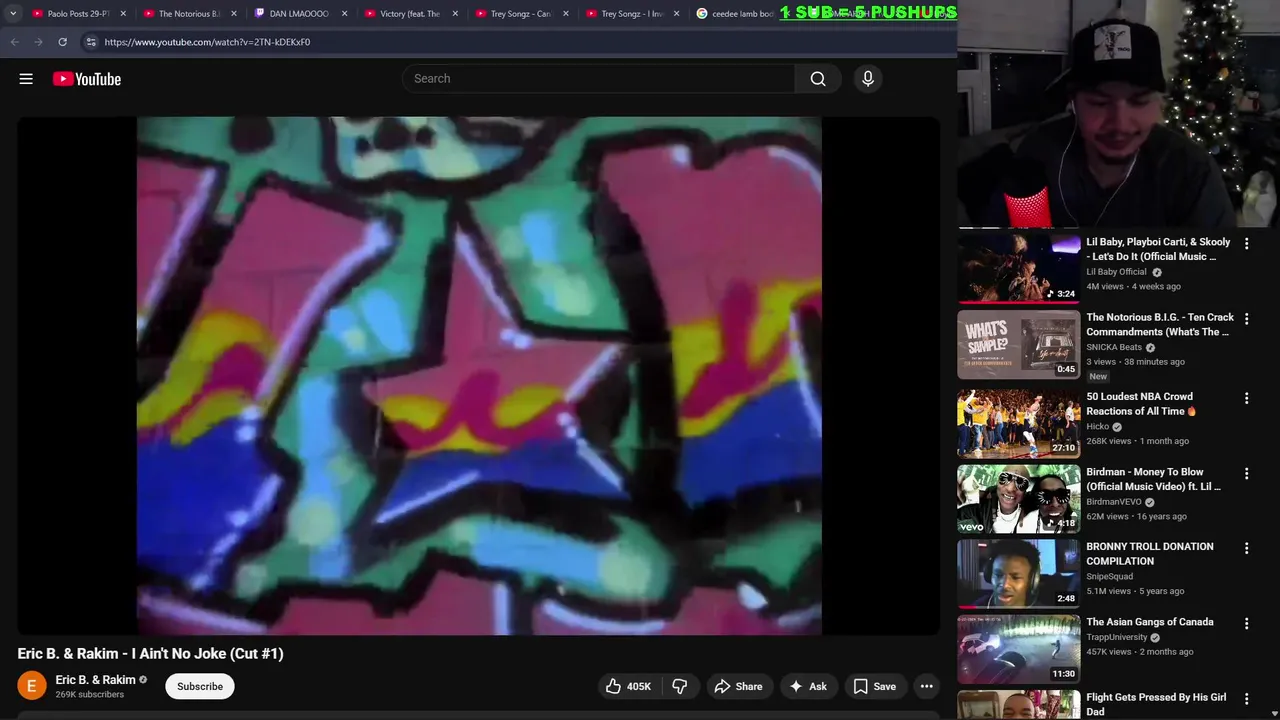Image resolution: width=1280 pixels, height=720 pixels.
Task: Open options menu for 50 Loudest NBA Crowd
Action: pos(1246,398)
